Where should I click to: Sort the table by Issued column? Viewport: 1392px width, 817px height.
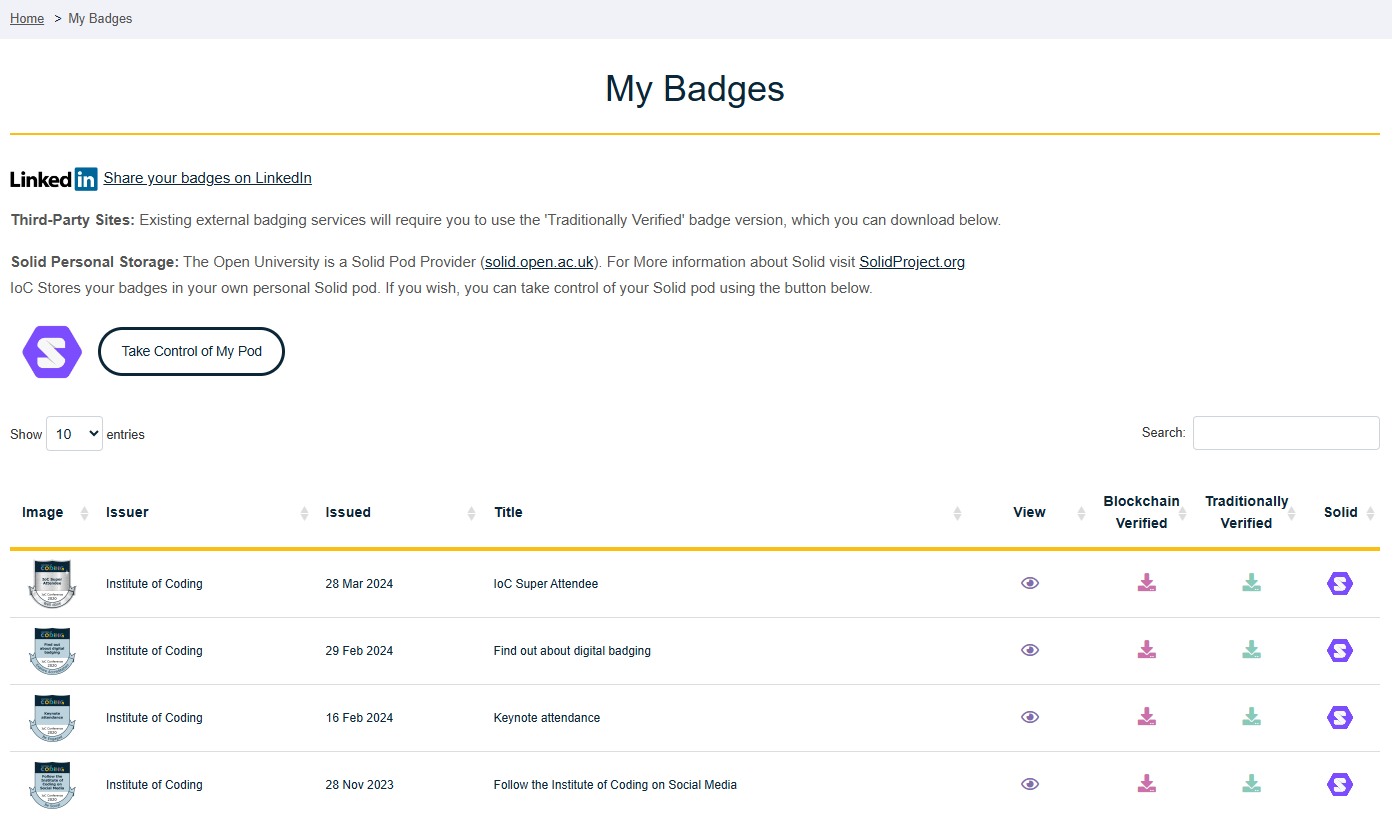[348, 512]
